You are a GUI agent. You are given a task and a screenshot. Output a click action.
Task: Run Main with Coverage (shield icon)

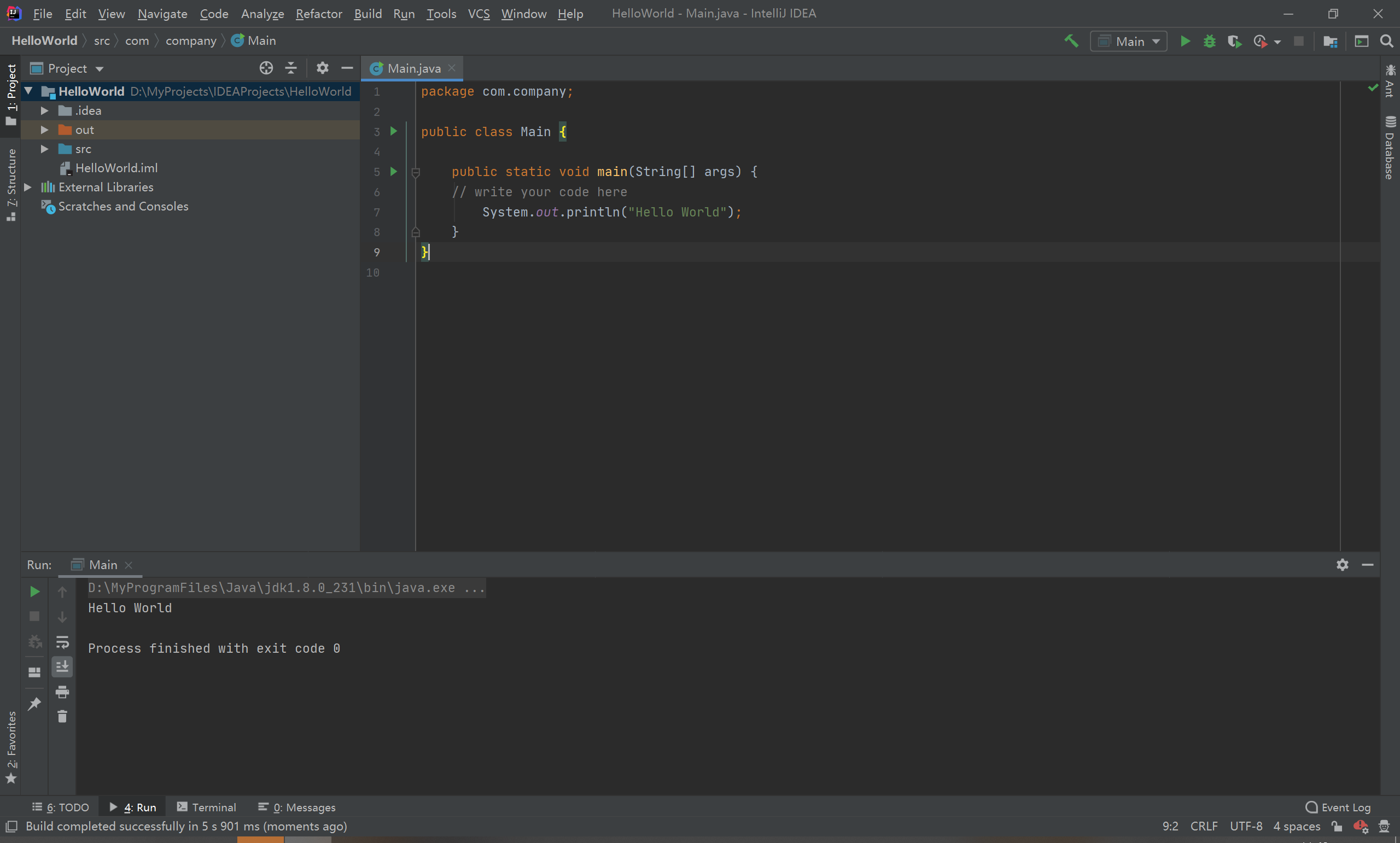[1234, 41]
